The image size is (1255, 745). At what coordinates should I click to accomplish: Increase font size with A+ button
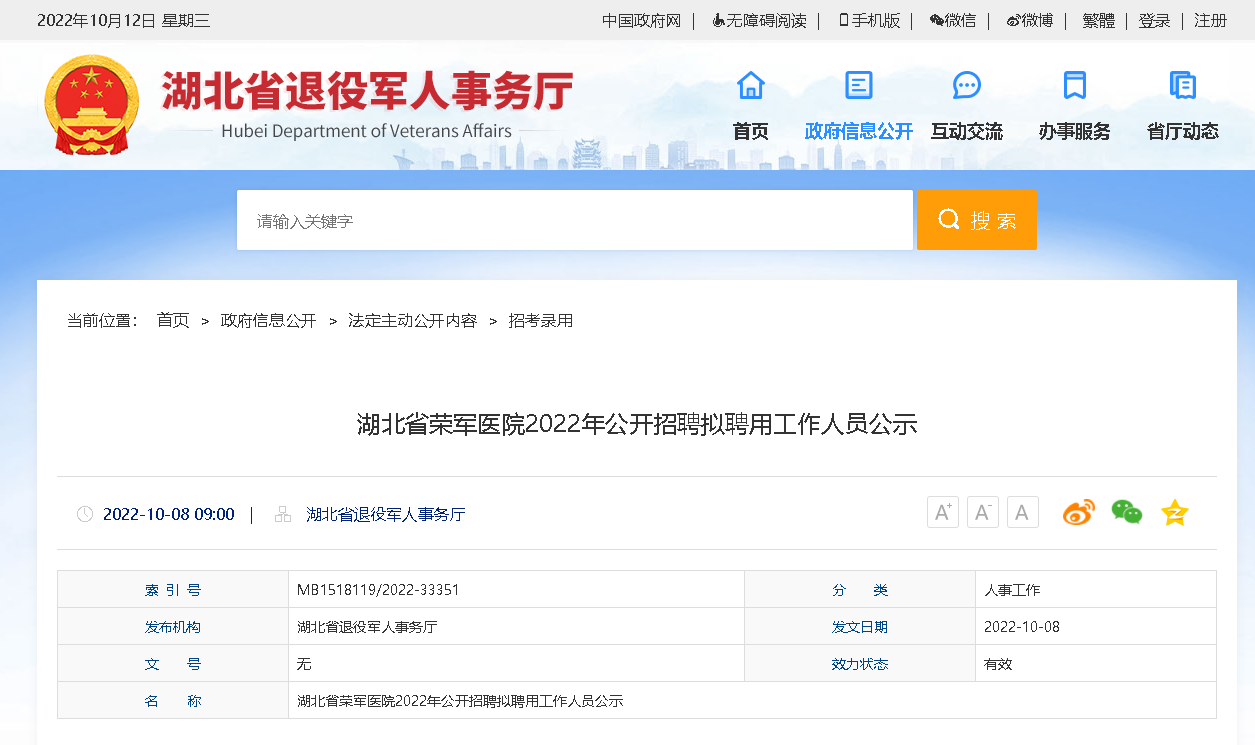click(942, 513)
